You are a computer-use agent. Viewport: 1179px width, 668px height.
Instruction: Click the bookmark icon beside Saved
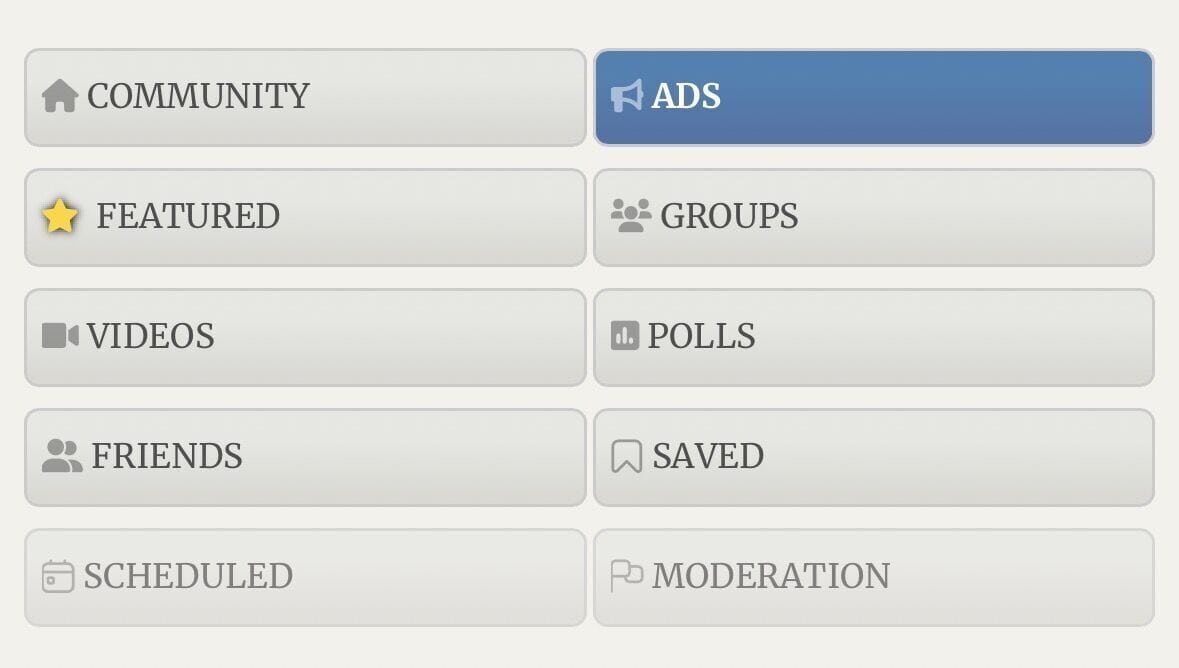tap(626, 456)
